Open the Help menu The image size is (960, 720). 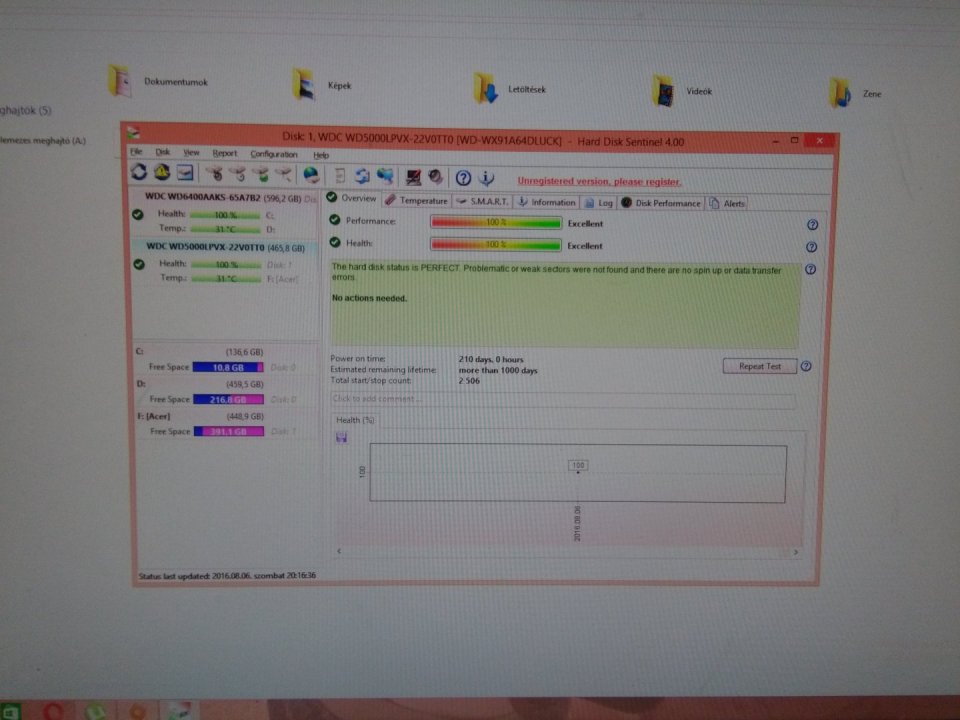(321, 155)
